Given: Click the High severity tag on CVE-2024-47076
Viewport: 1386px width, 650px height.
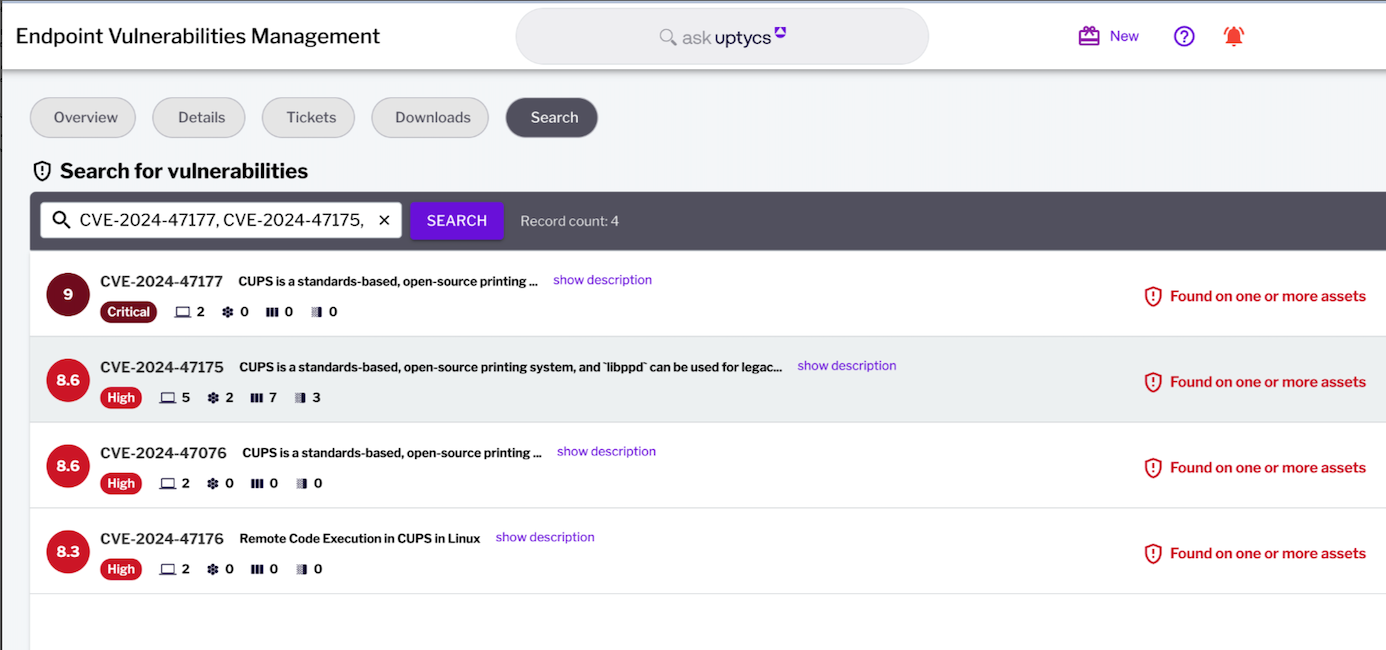Looking at the screenshot, I should pyautogui.click(x=121, y=484).
